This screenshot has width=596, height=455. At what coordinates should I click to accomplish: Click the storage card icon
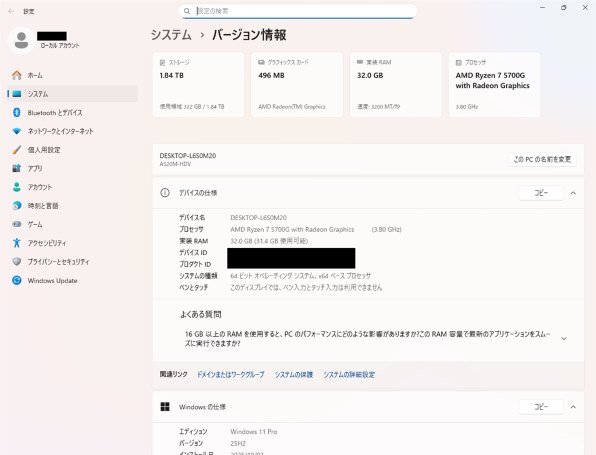162,62
